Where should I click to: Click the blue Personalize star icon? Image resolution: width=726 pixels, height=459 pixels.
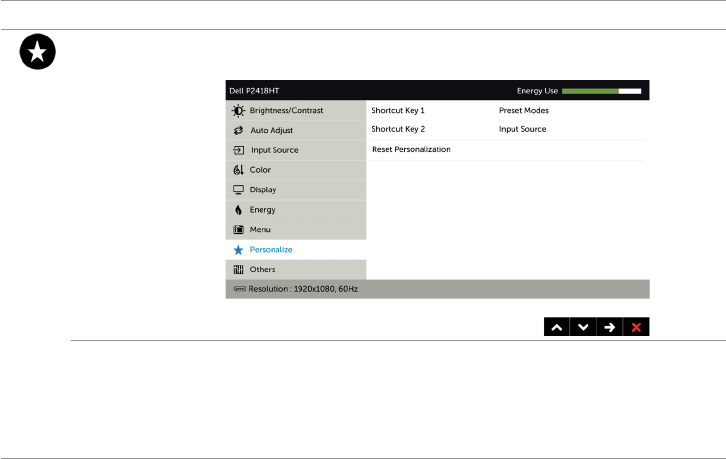pyautogui.click(x=238, y=250)
